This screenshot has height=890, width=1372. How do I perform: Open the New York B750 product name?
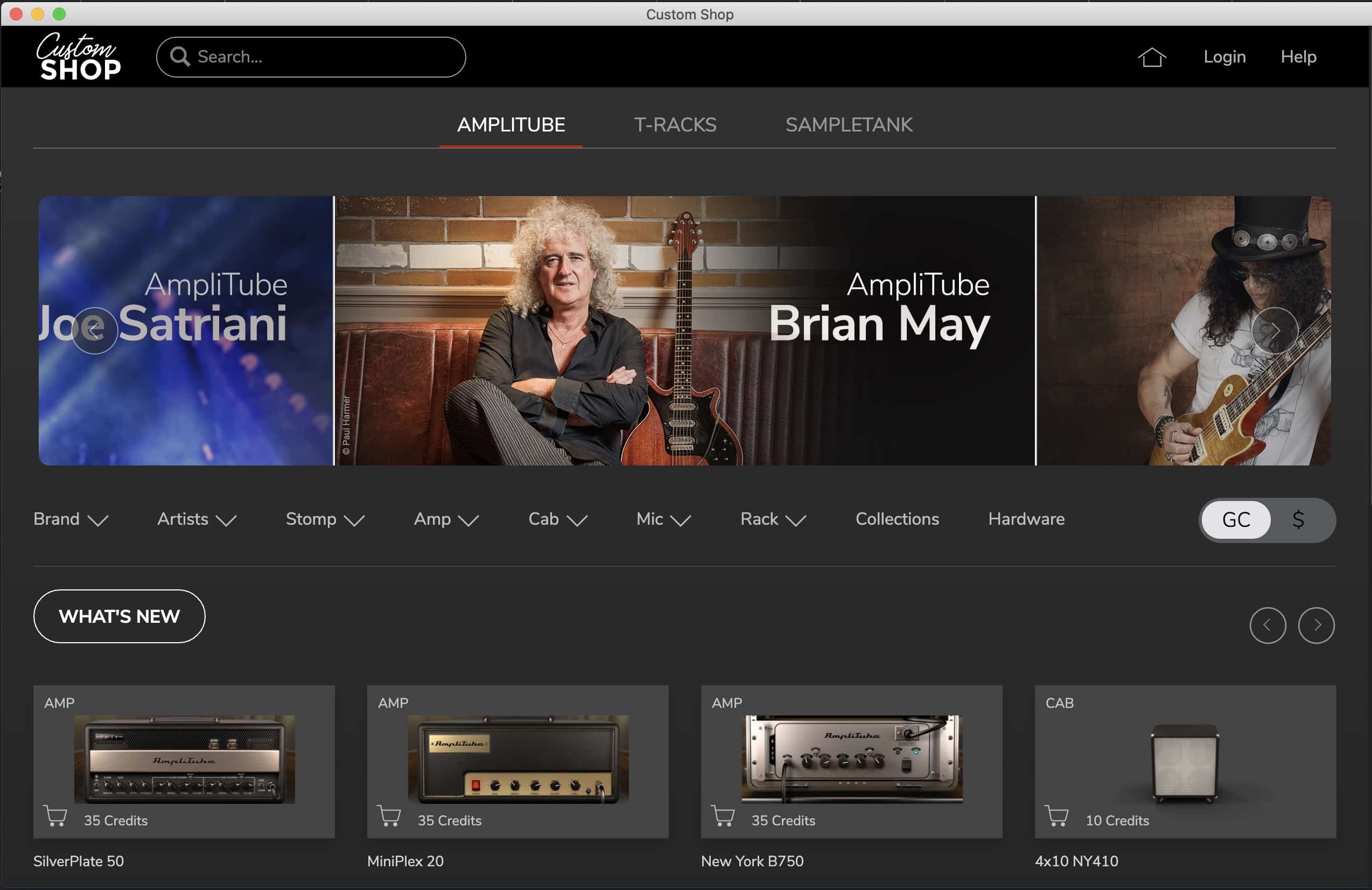[752, 860]
